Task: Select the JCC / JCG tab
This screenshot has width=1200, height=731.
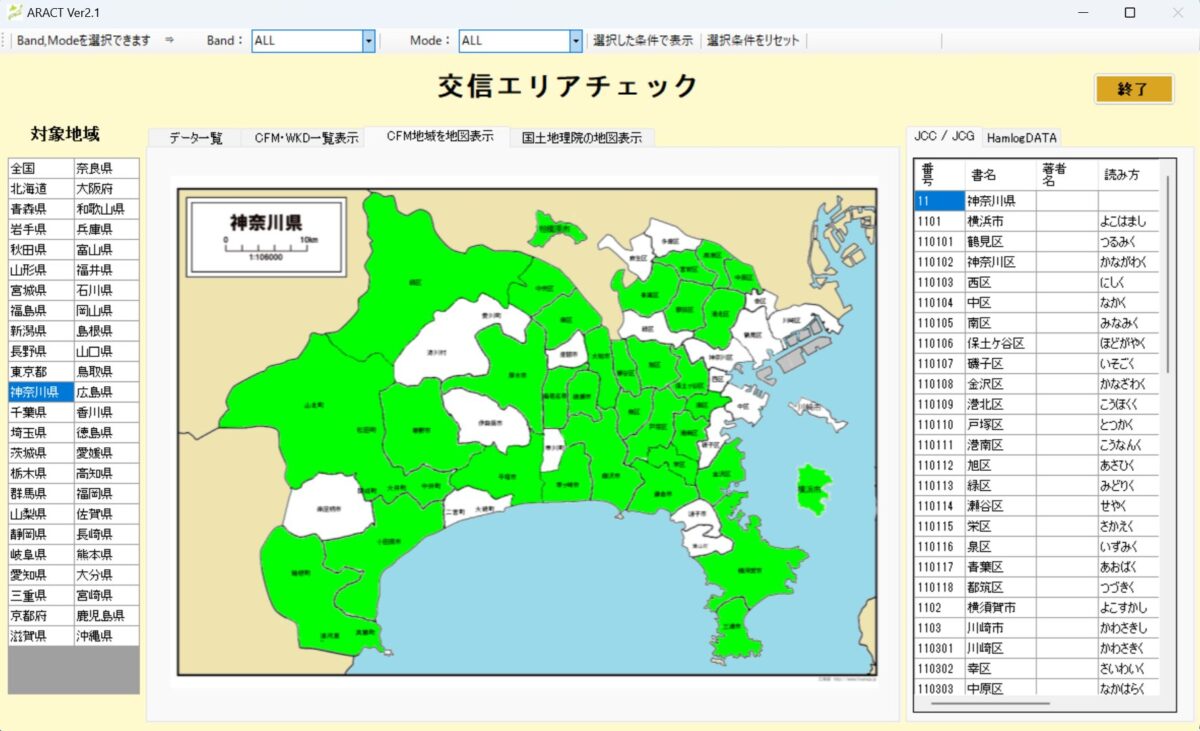Action: [x=943, y=136]
